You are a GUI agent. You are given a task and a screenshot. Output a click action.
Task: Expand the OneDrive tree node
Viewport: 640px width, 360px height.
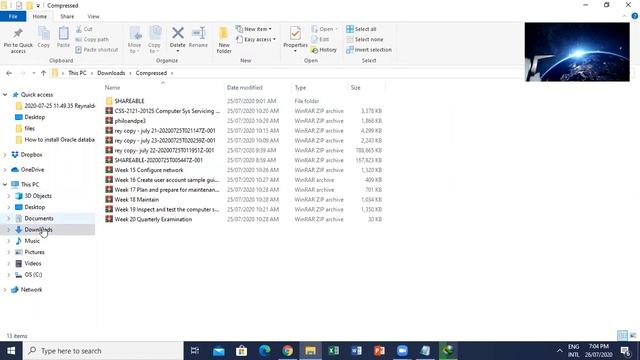coord(5,170)
